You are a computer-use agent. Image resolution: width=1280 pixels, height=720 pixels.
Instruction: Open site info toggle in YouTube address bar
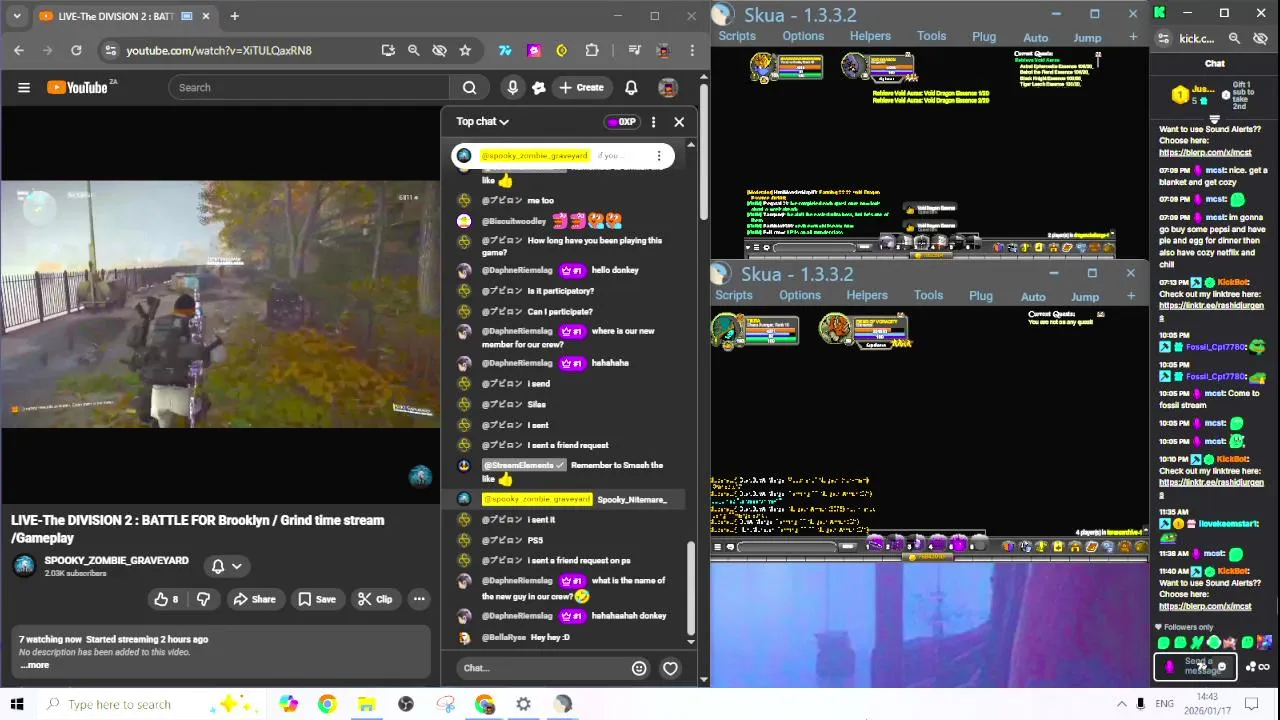tap(111, 50)
